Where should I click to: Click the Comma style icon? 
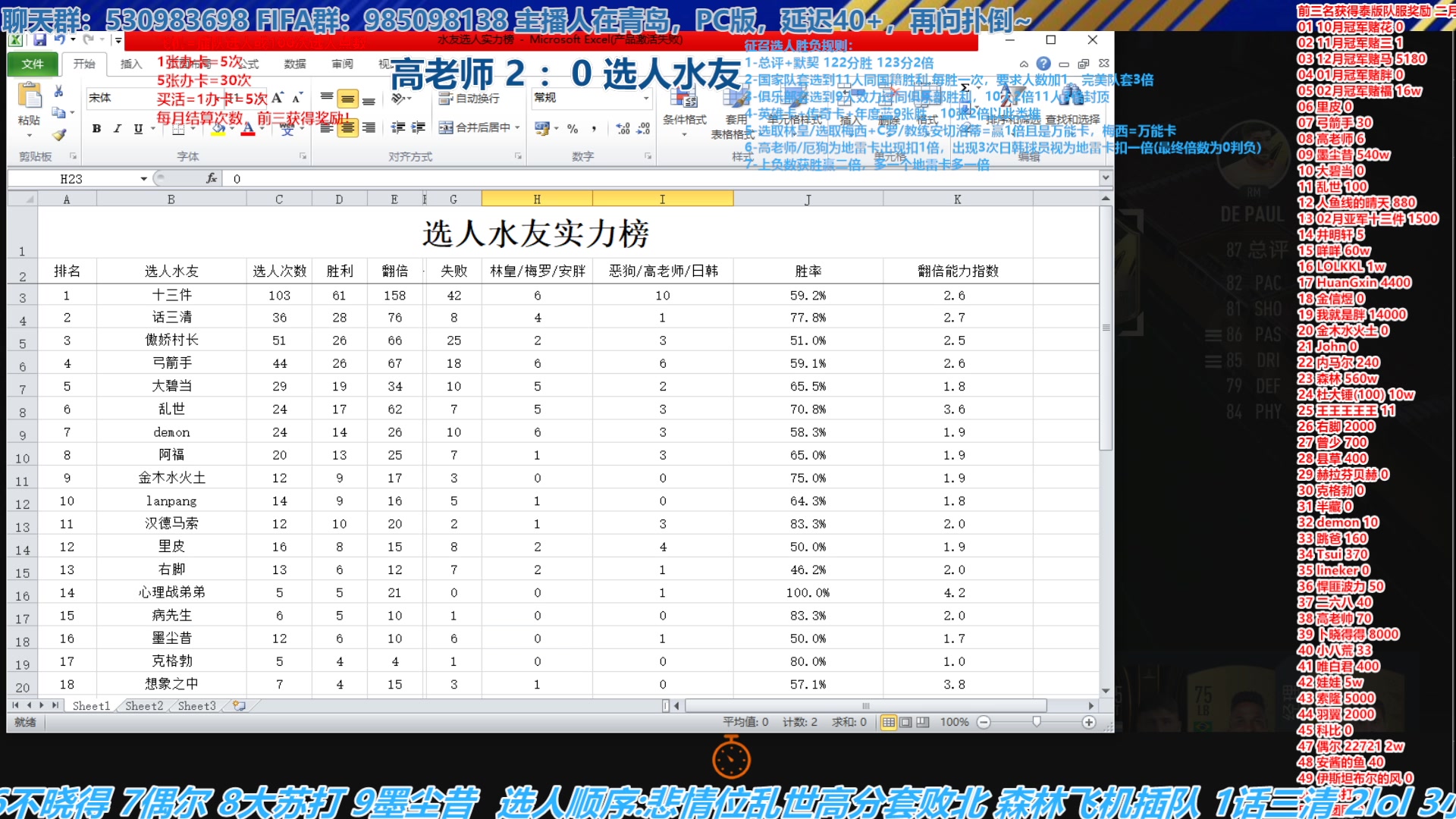click(x=594, y=129)
